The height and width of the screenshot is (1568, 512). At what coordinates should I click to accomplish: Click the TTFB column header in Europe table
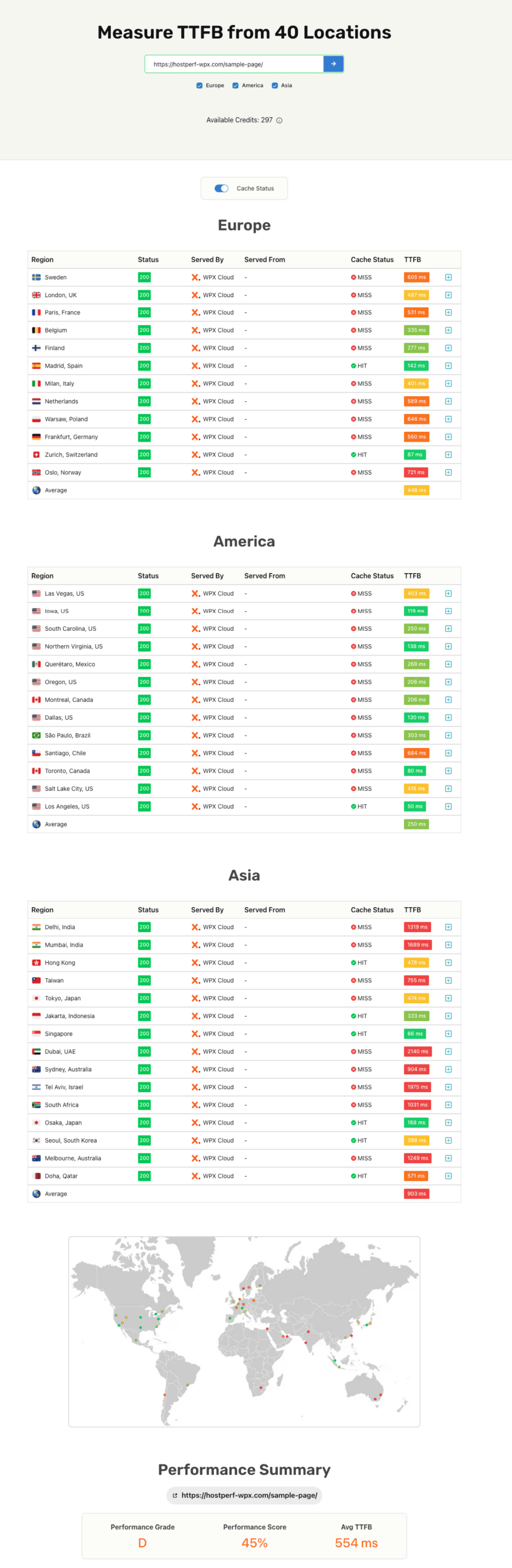pos(412,260)
